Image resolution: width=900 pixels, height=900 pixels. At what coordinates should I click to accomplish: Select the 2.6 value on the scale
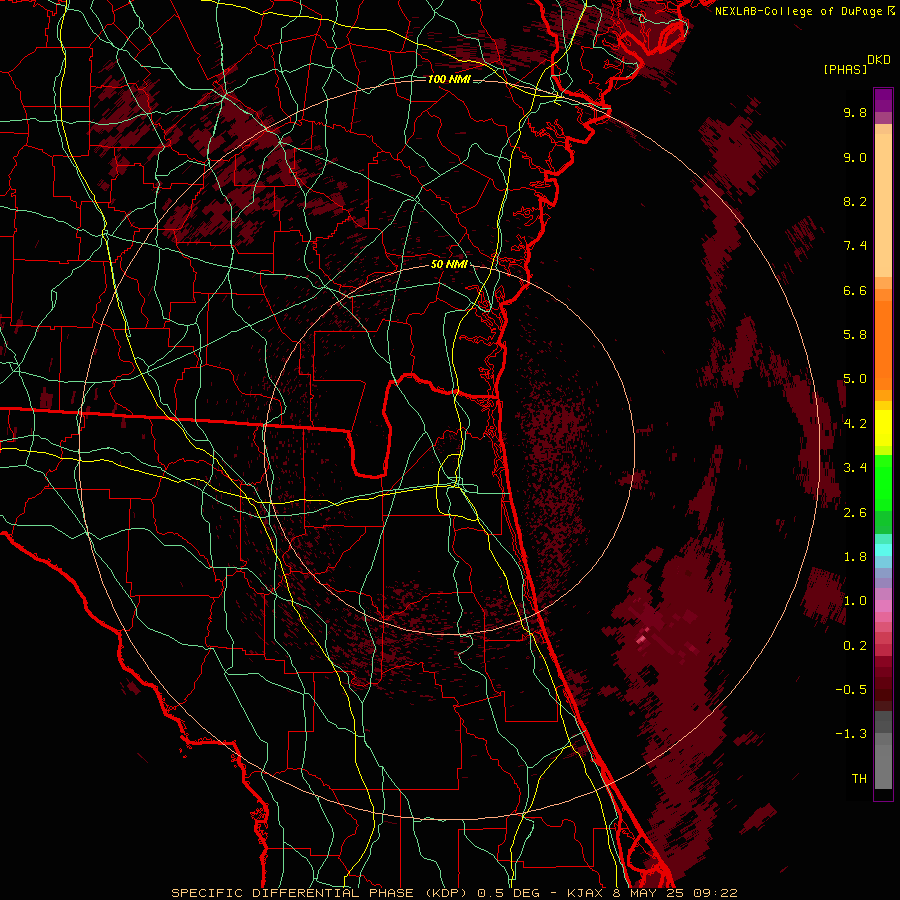[855, 513]
